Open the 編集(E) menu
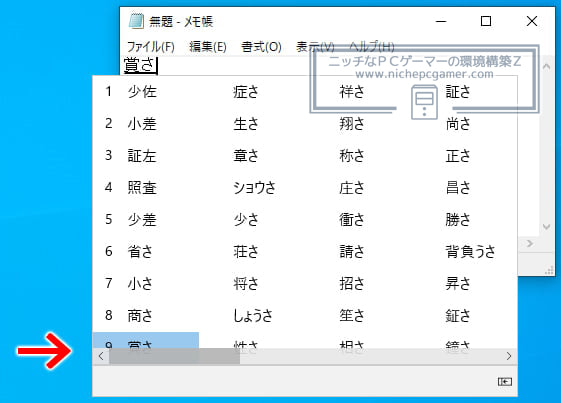Viewport: 561px width, 403px height. click(x=208, y=47)
